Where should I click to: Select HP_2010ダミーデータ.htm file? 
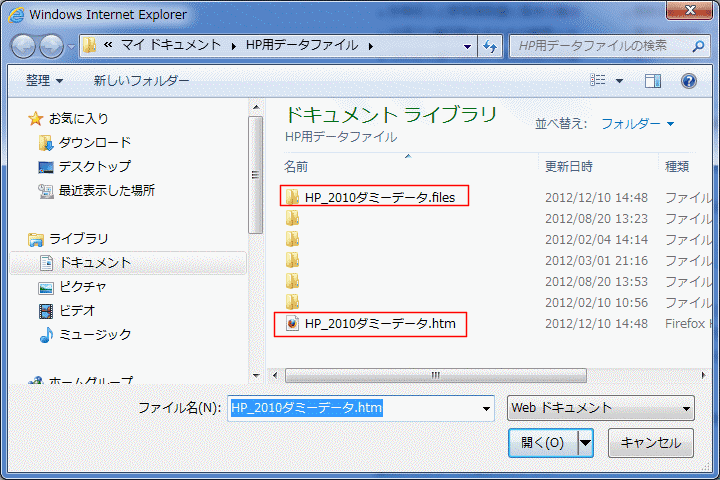[x=371, y=324]
